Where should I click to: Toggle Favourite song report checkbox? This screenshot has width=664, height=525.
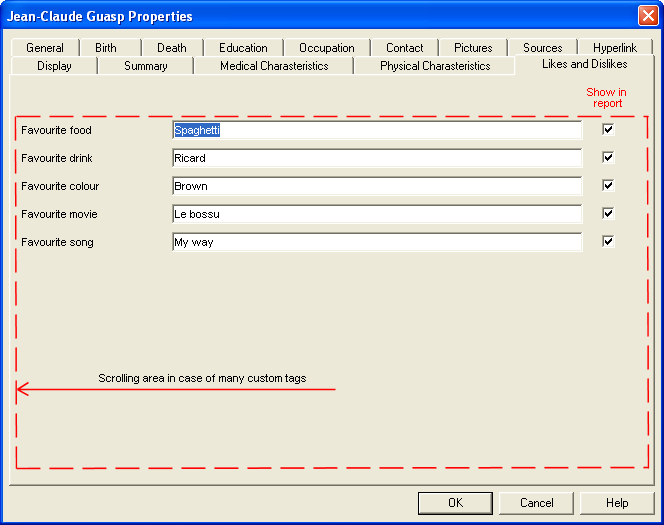click(x=608, y=241)
